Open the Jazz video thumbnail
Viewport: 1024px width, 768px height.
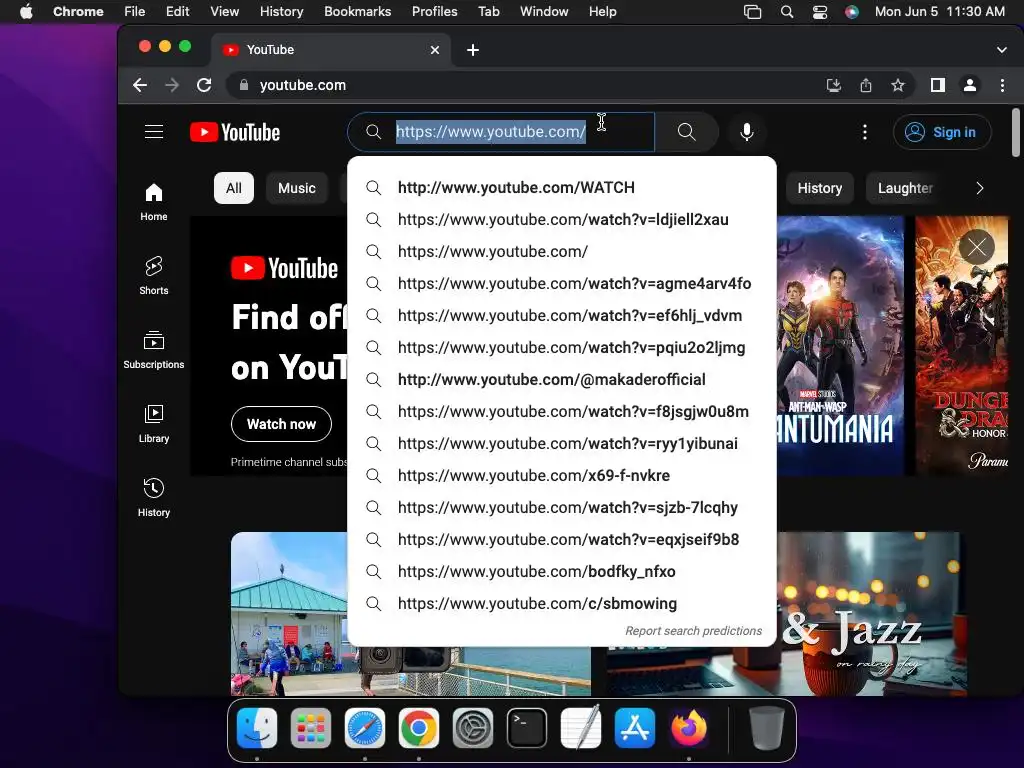pyautogui.click(x=872, y=614)
